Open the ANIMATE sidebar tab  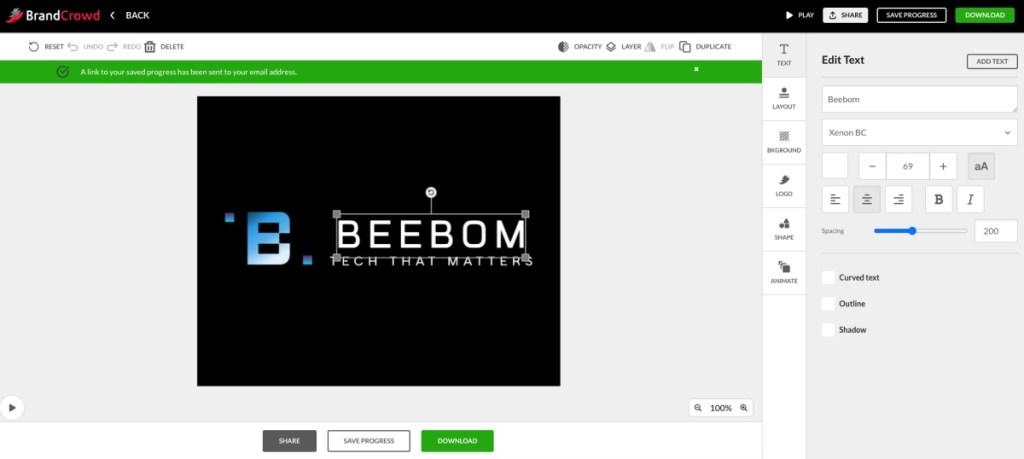[x=784, y=273]
